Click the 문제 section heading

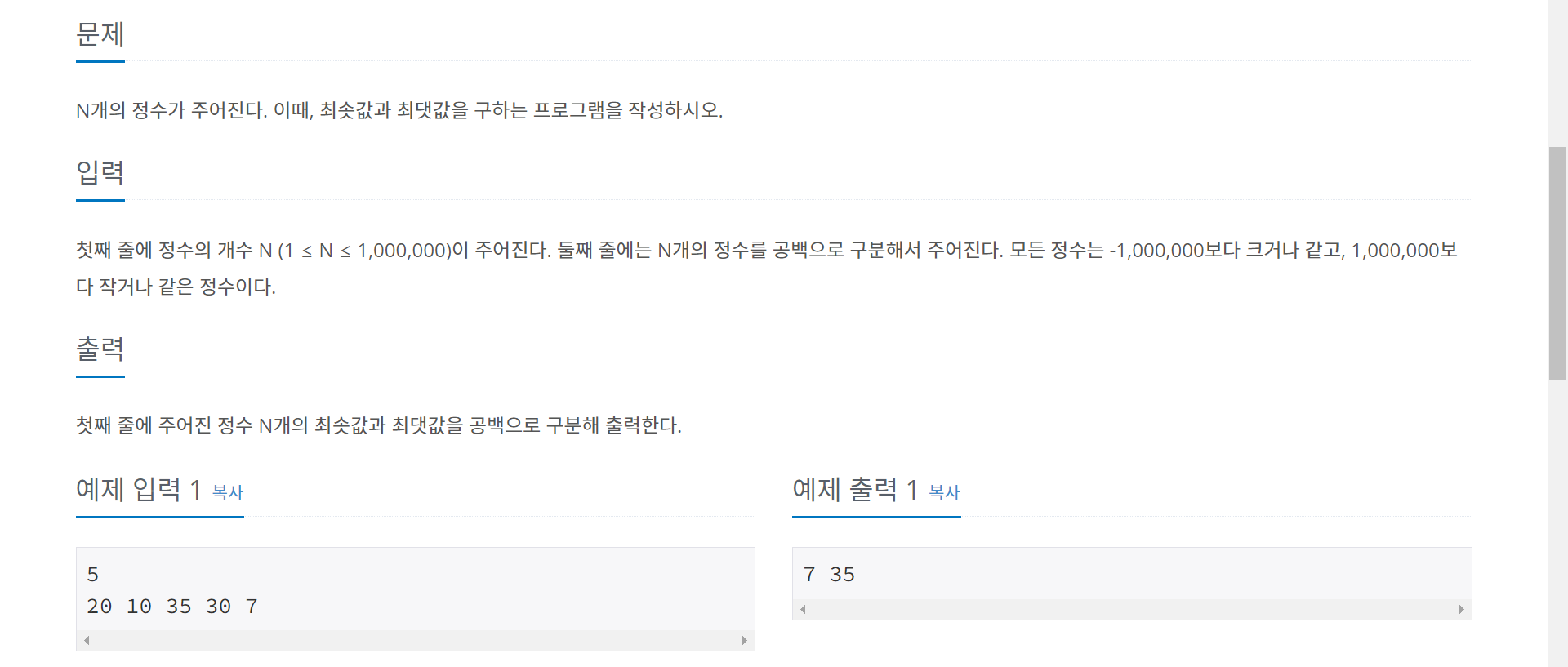(x=100, y=34)
